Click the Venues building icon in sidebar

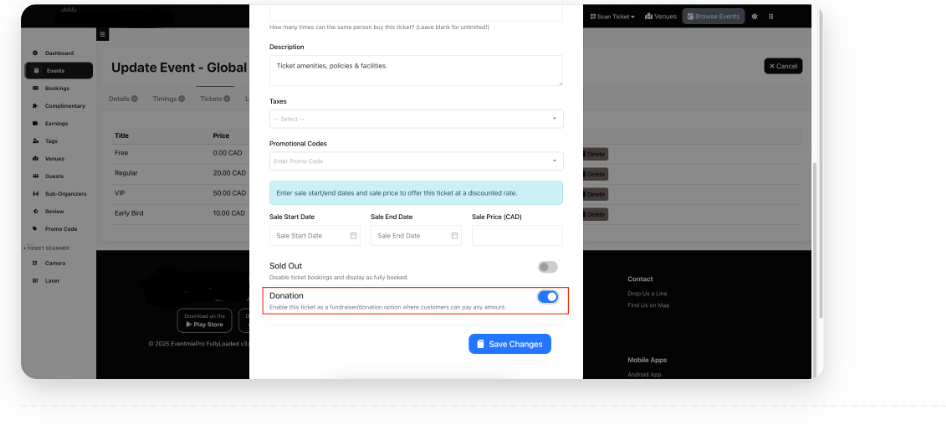[35, 158]
